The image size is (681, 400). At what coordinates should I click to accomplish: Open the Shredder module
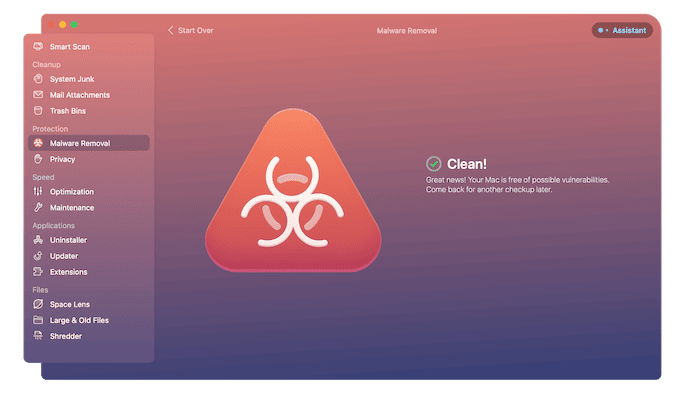click(x=89, y=336)
